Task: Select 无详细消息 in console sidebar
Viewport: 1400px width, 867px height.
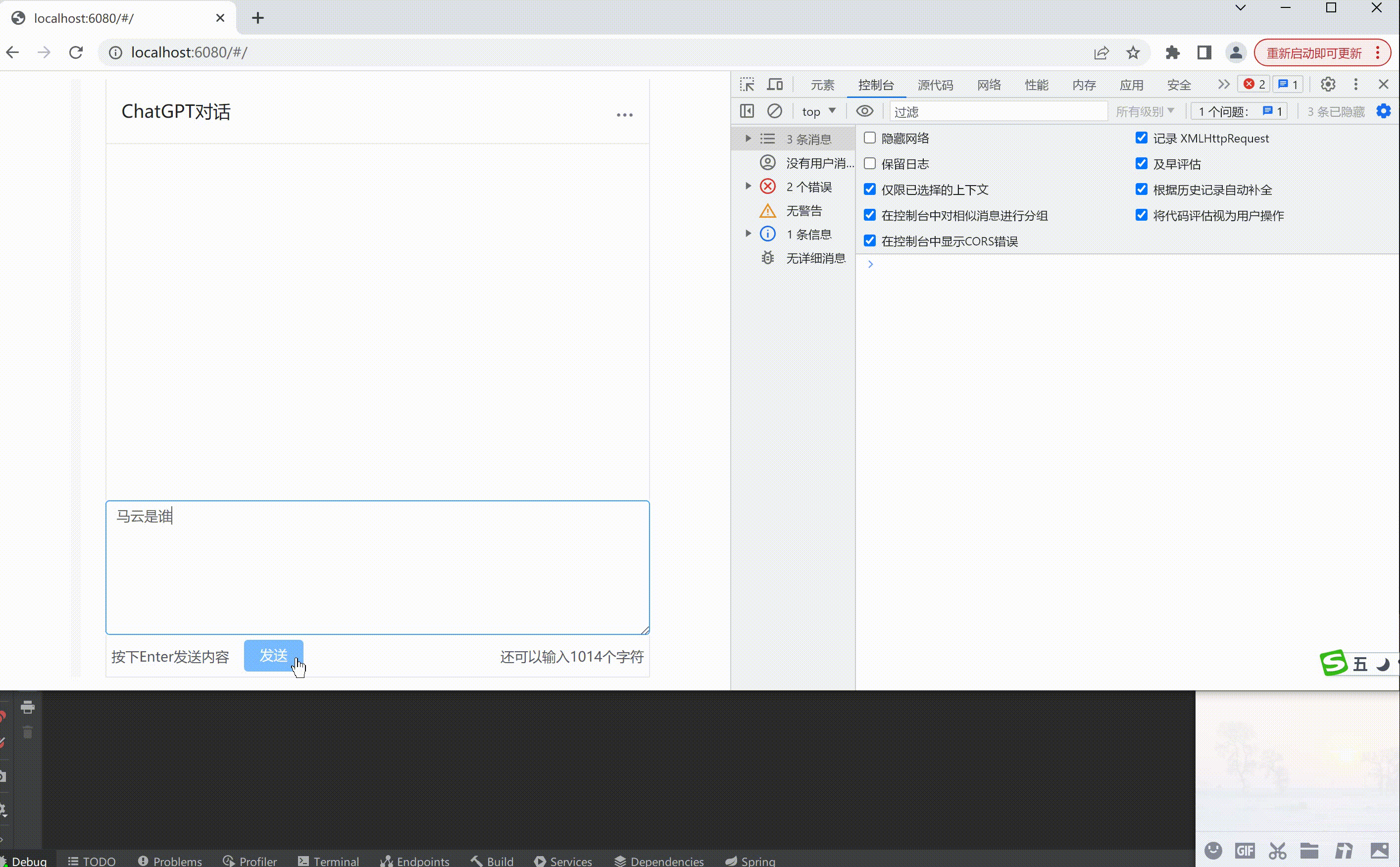Action: [x=793, y=258]
